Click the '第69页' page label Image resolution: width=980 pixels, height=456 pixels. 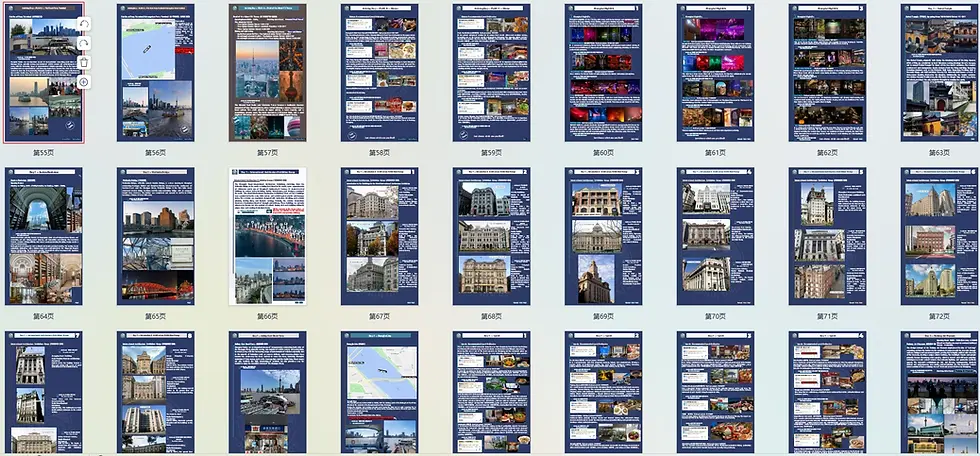pyautogui.click(x=603, y=316)
